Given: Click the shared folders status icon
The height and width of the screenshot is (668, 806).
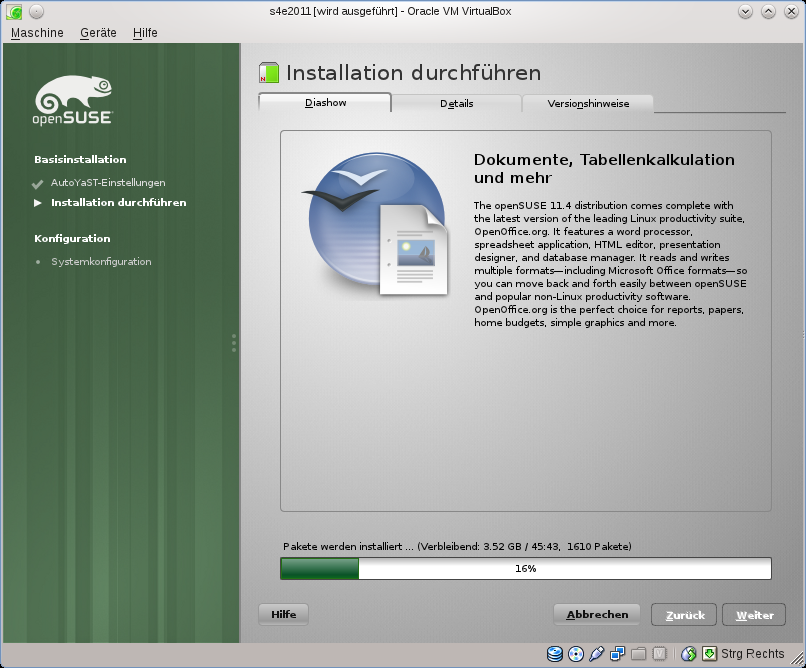Looking at the screenshot, I should coord(638,654).
